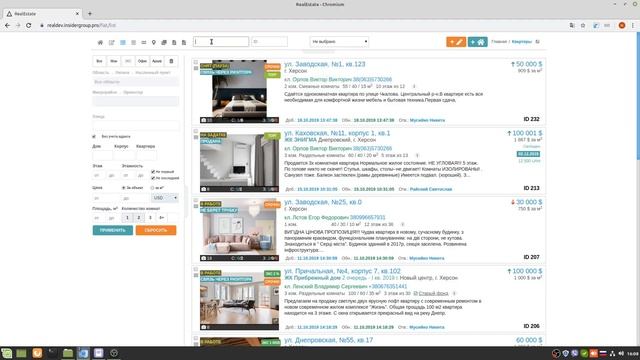640x360 pixels.
Task: Click the stacked pages icon in the toolbar
Action: click(x=164, y=42)
